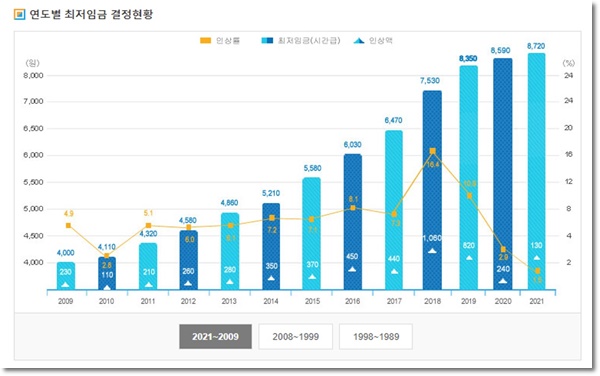600x376 pixels.
Task: Click the 4,580 value label
Action: coord(188,220)
